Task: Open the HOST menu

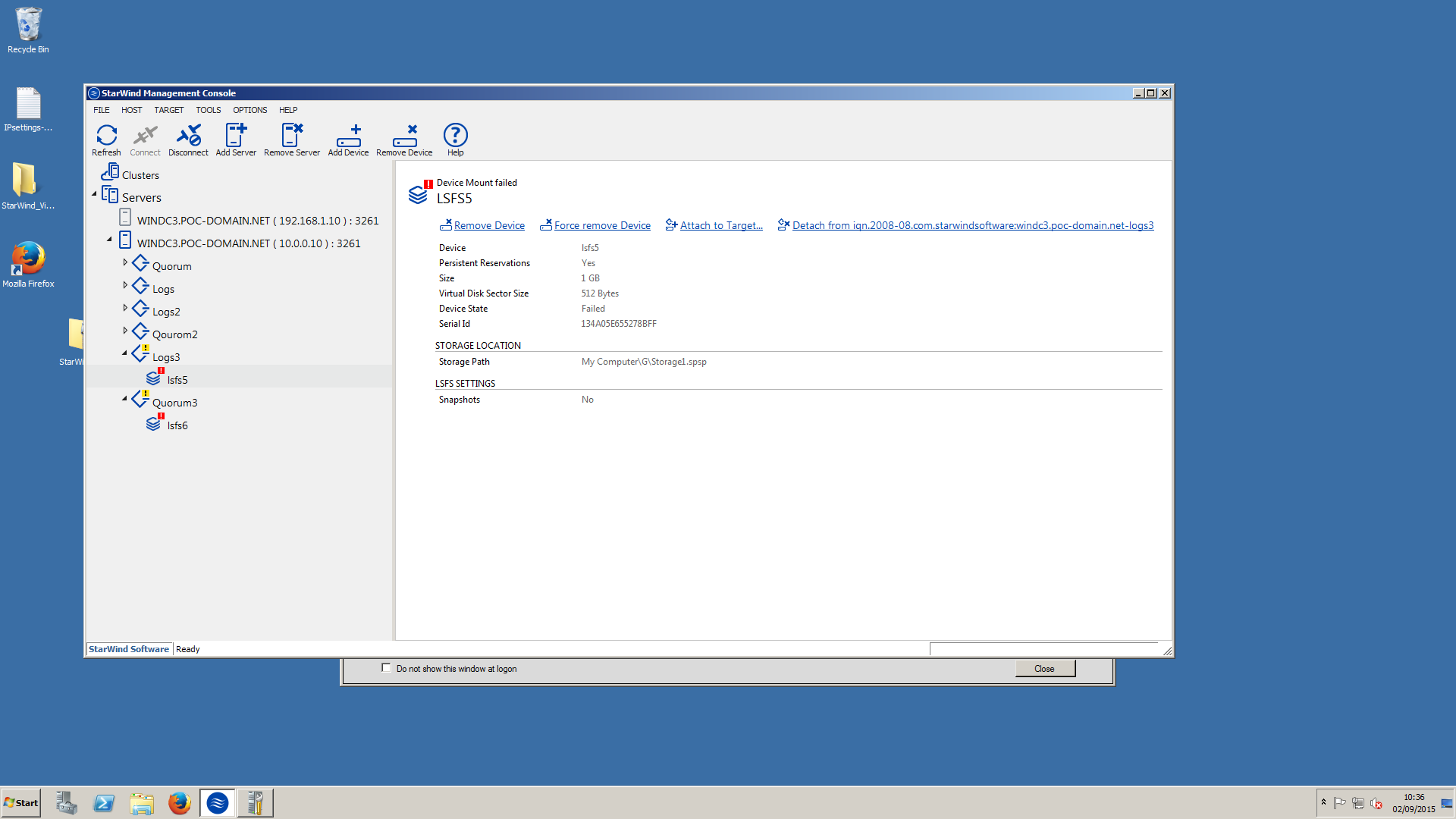Action: 132,110
